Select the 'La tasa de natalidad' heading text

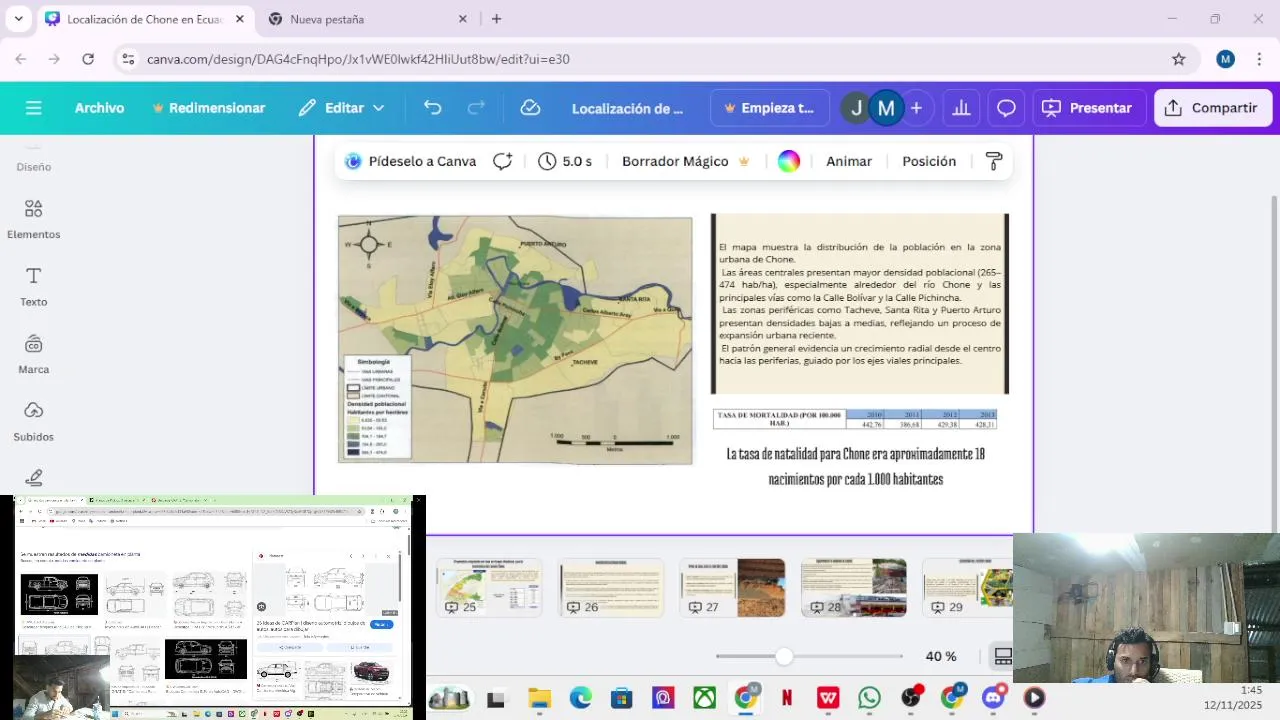pyautogui.click(x=856, y=467)
